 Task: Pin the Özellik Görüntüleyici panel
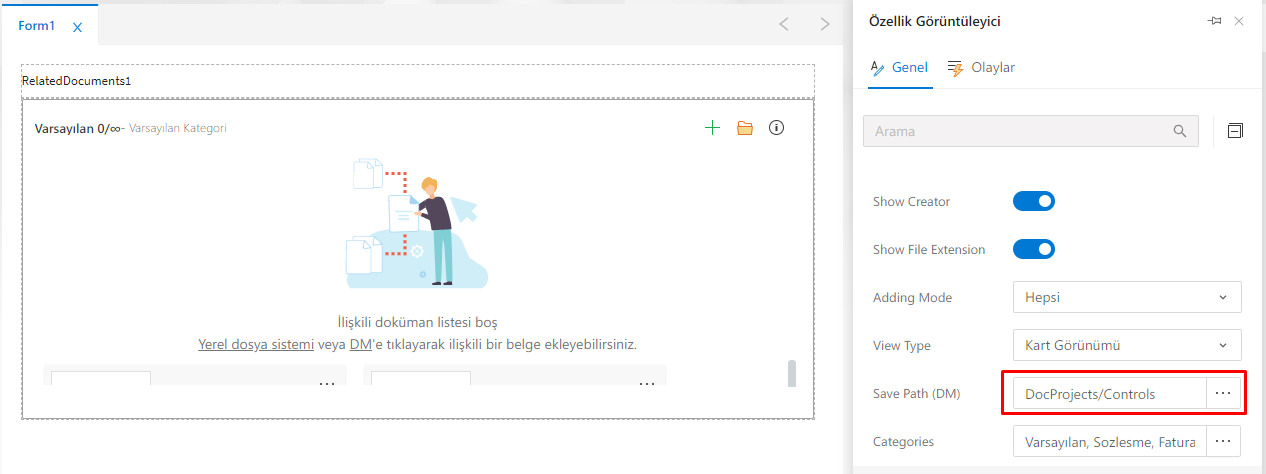(x=1215, y=21)
